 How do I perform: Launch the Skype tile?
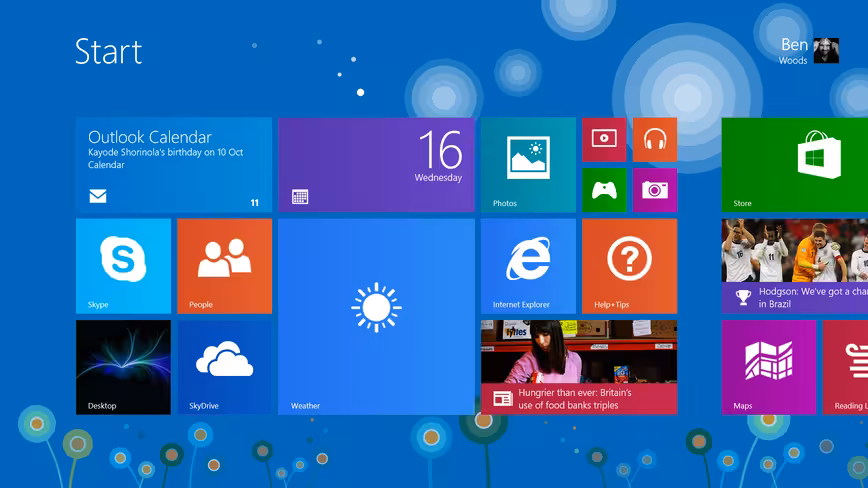pyautogui.click(x=123, y=266)
